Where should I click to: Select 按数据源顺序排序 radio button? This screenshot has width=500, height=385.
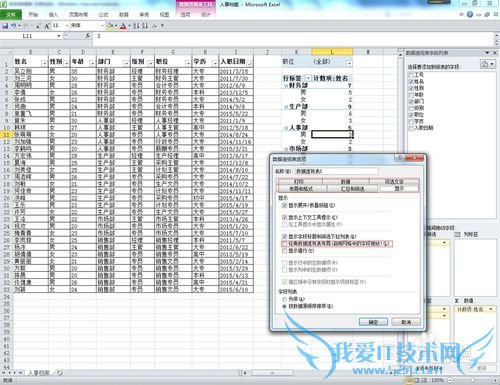coord(284,306)
